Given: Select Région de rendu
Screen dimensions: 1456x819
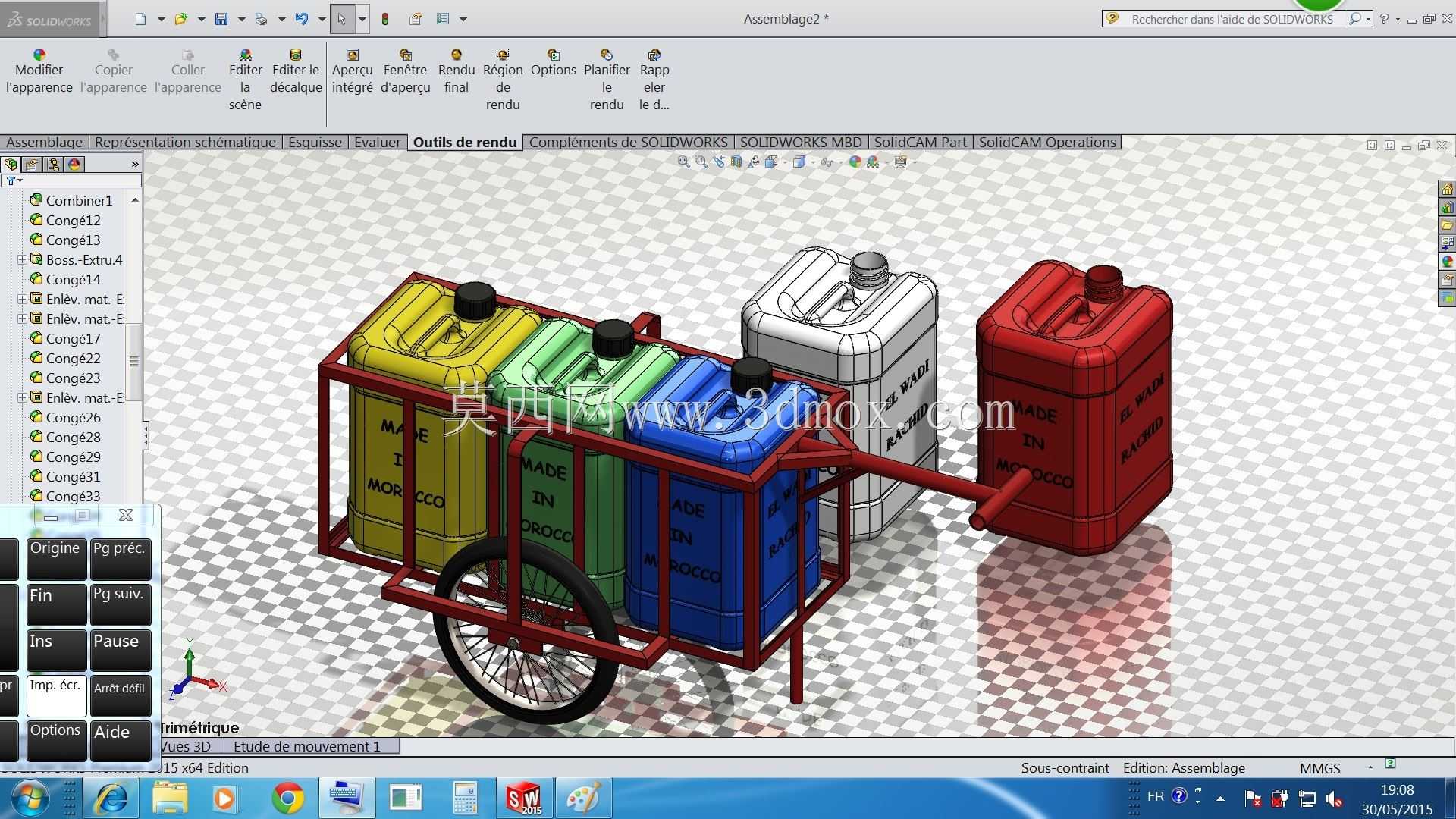Looking at the screenshot, I should pyautogui.click(x=503, y=80).
